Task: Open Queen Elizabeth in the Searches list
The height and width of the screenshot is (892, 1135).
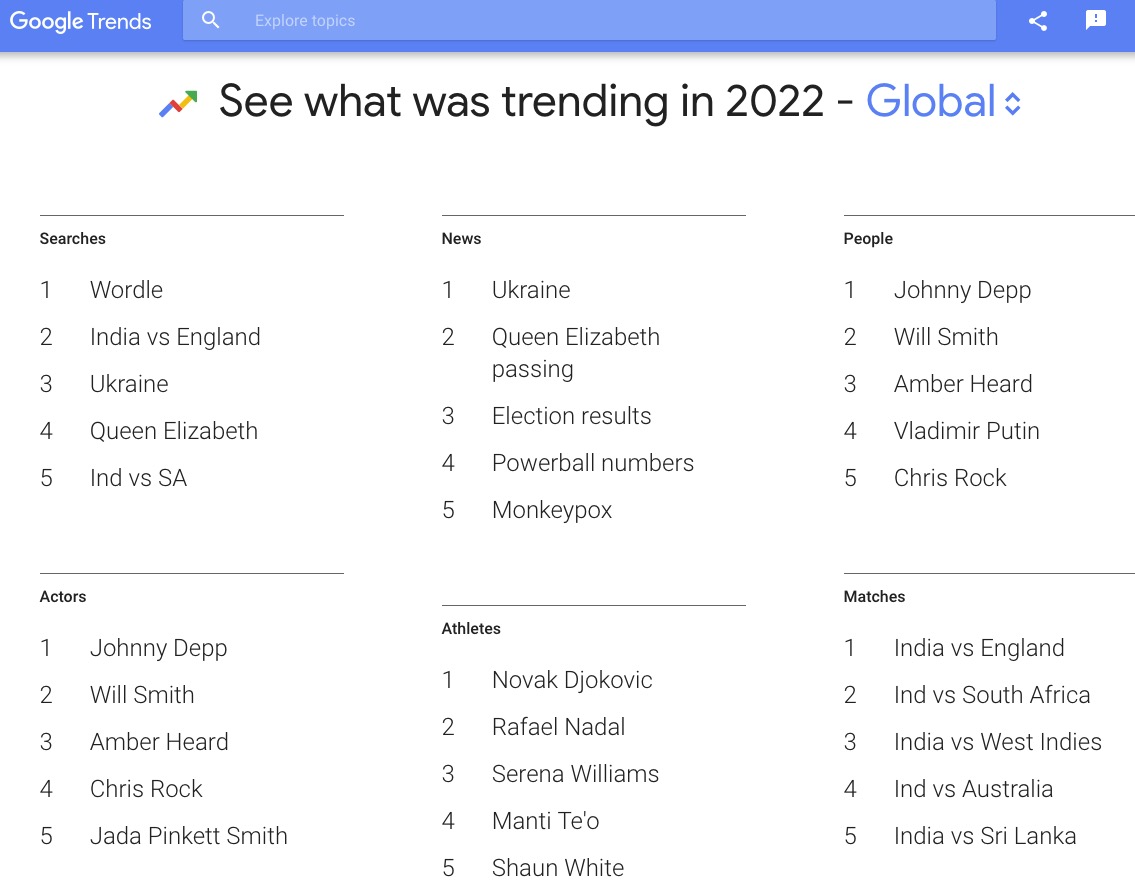Action: click(x=174, y=431)
